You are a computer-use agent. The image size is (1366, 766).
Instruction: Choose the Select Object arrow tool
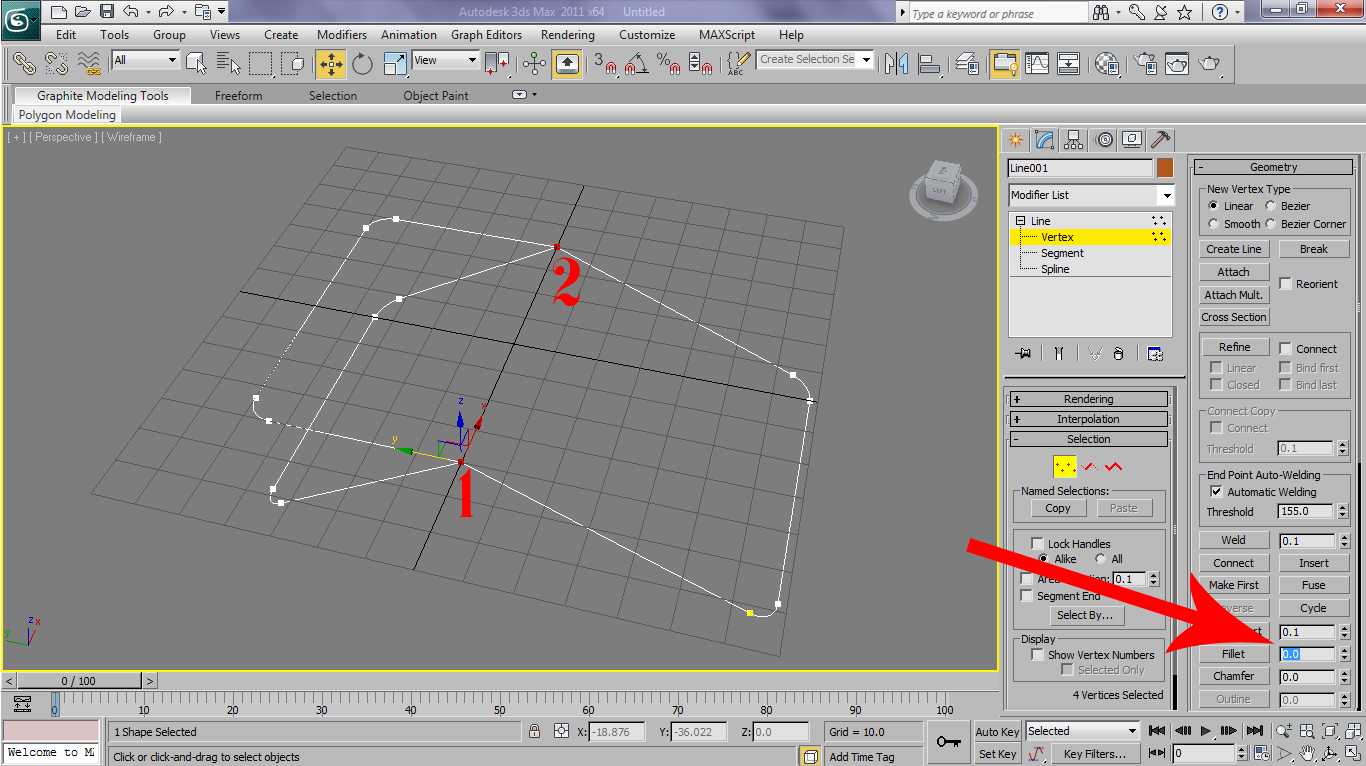point(196,63)
